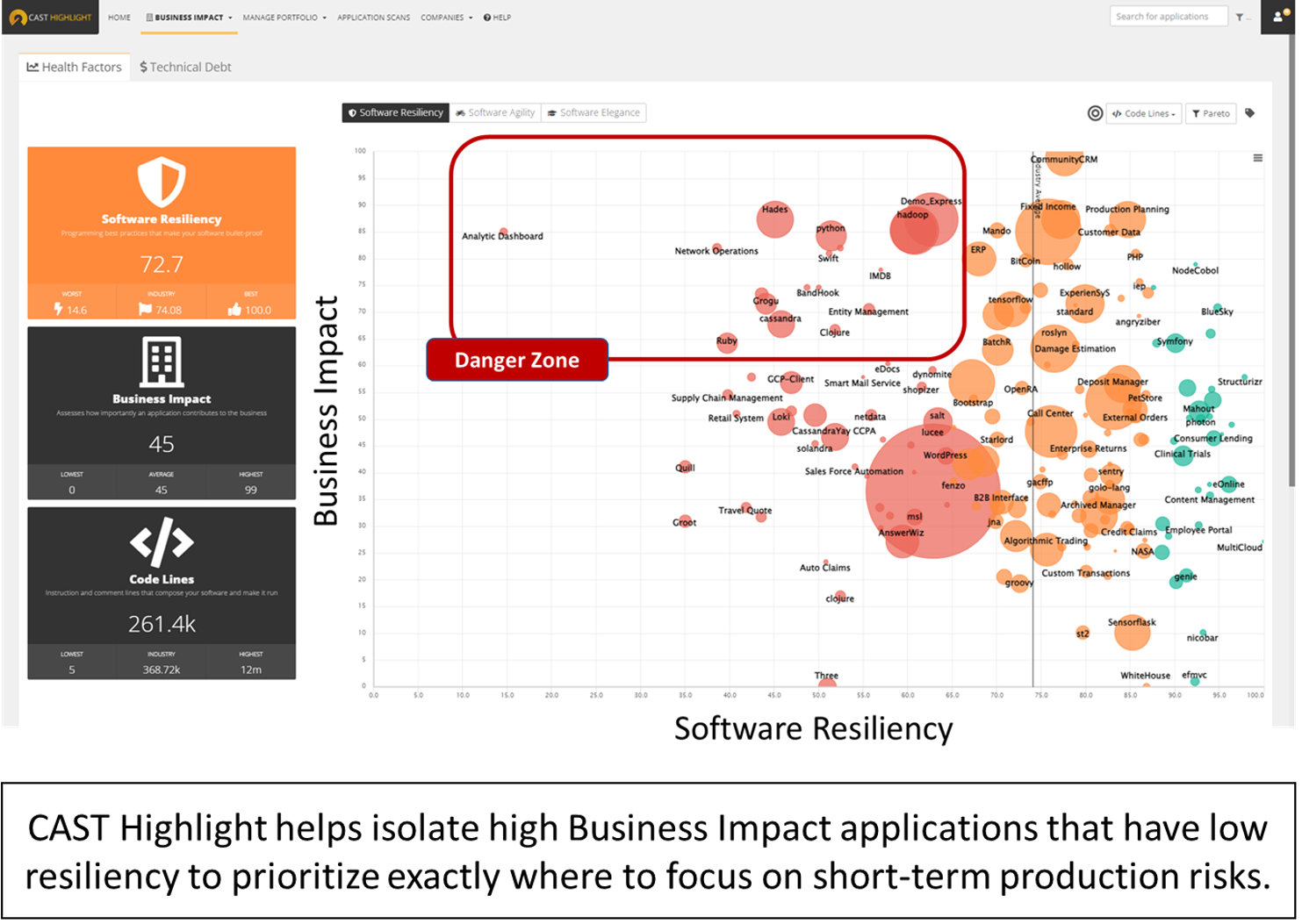Expand the Code Lines dropdown
This screenshot has height=924, width=1302.
coord(1144,113)
